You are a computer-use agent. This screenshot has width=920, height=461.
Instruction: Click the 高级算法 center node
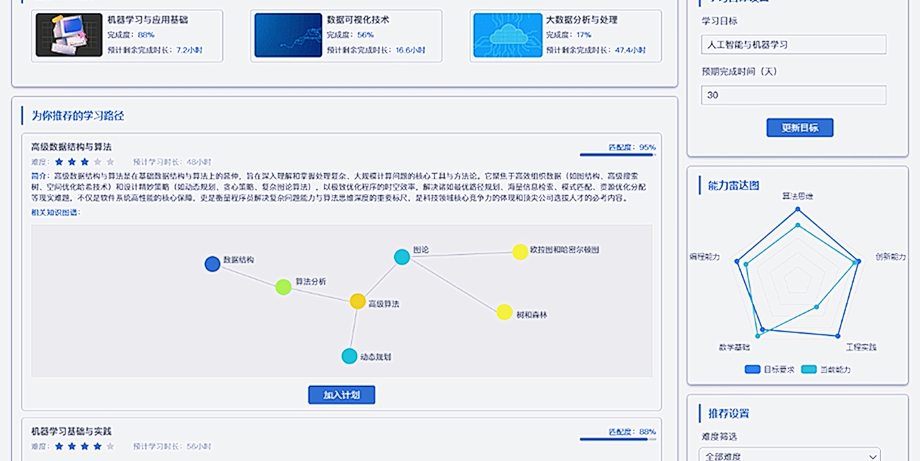pos(358,301)
